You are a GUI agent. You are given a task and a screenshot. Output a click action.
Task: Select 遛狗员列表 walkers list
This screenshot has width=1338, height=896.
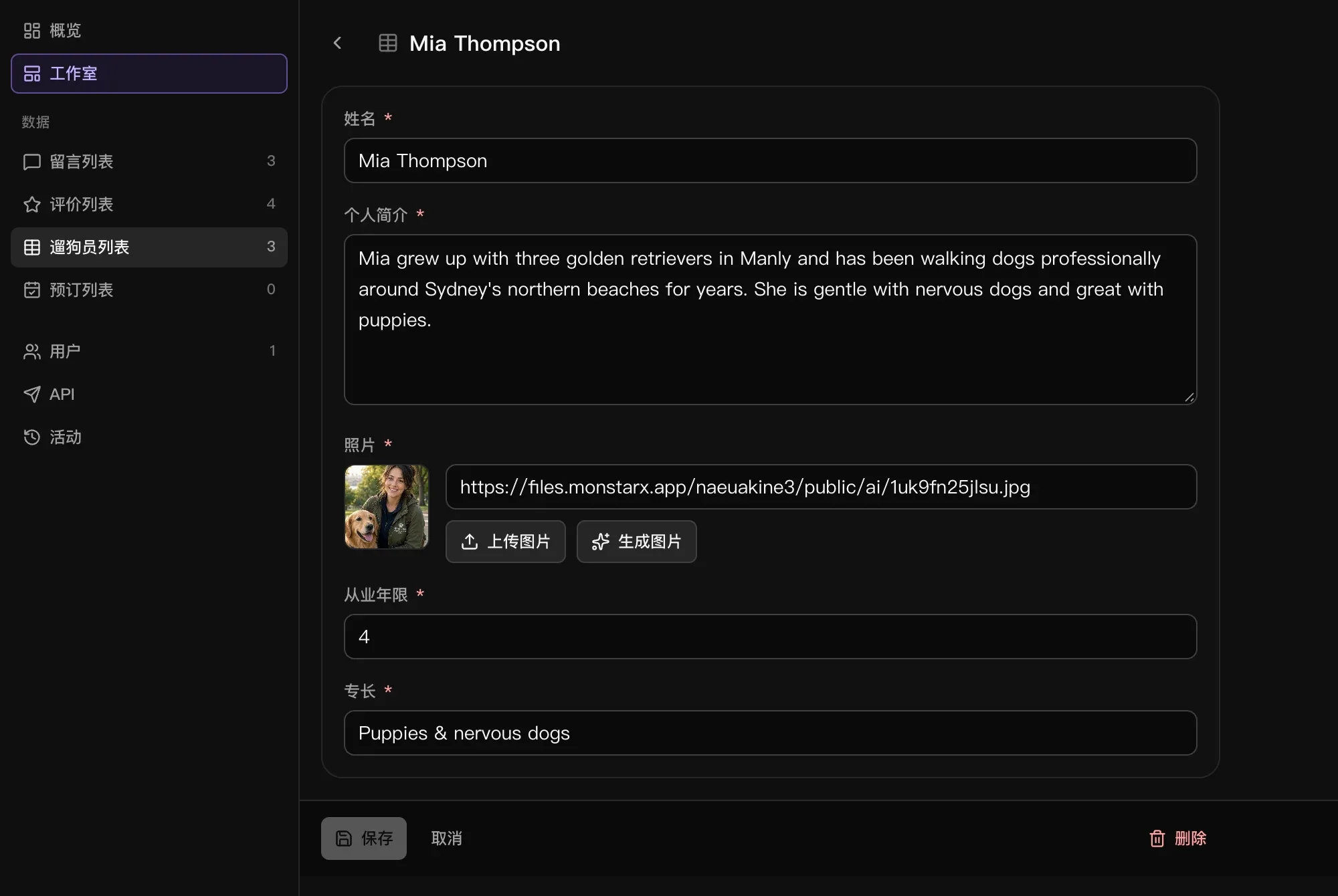pyautogui.click(x=149, y=247)
